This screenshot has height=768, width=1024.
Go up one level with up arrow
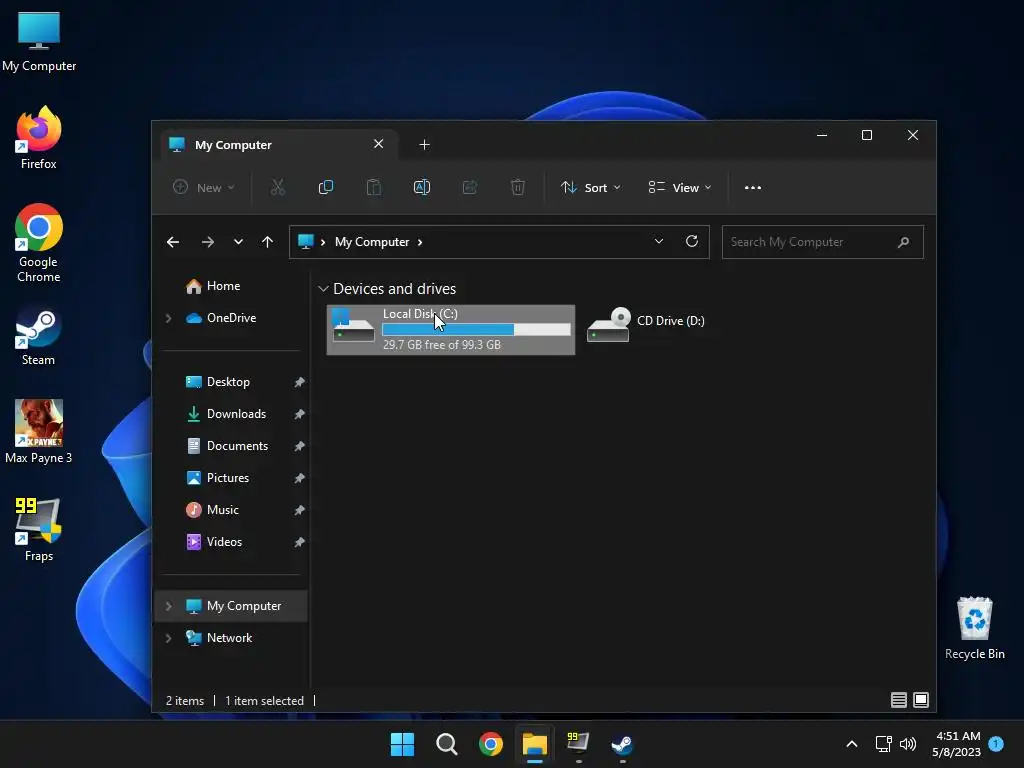tap(267, 242)
